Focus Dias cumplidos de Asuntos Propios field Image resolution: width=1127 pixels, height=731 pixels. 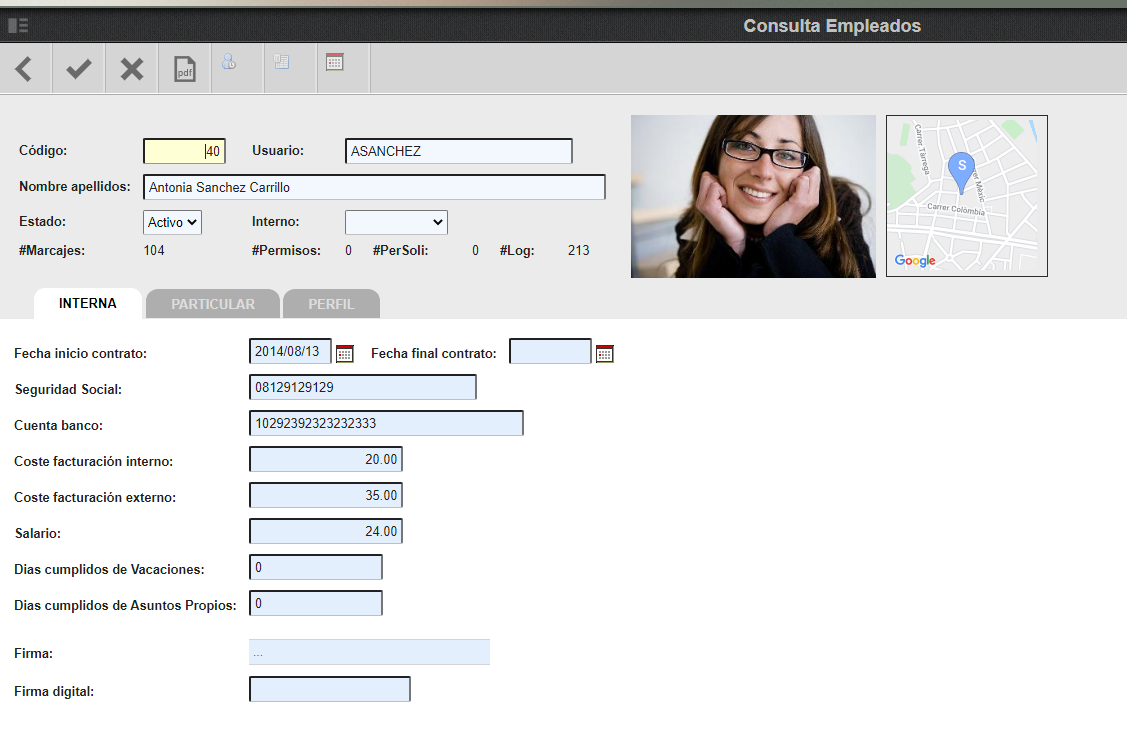pyautogui.click(x=316, y=603)
